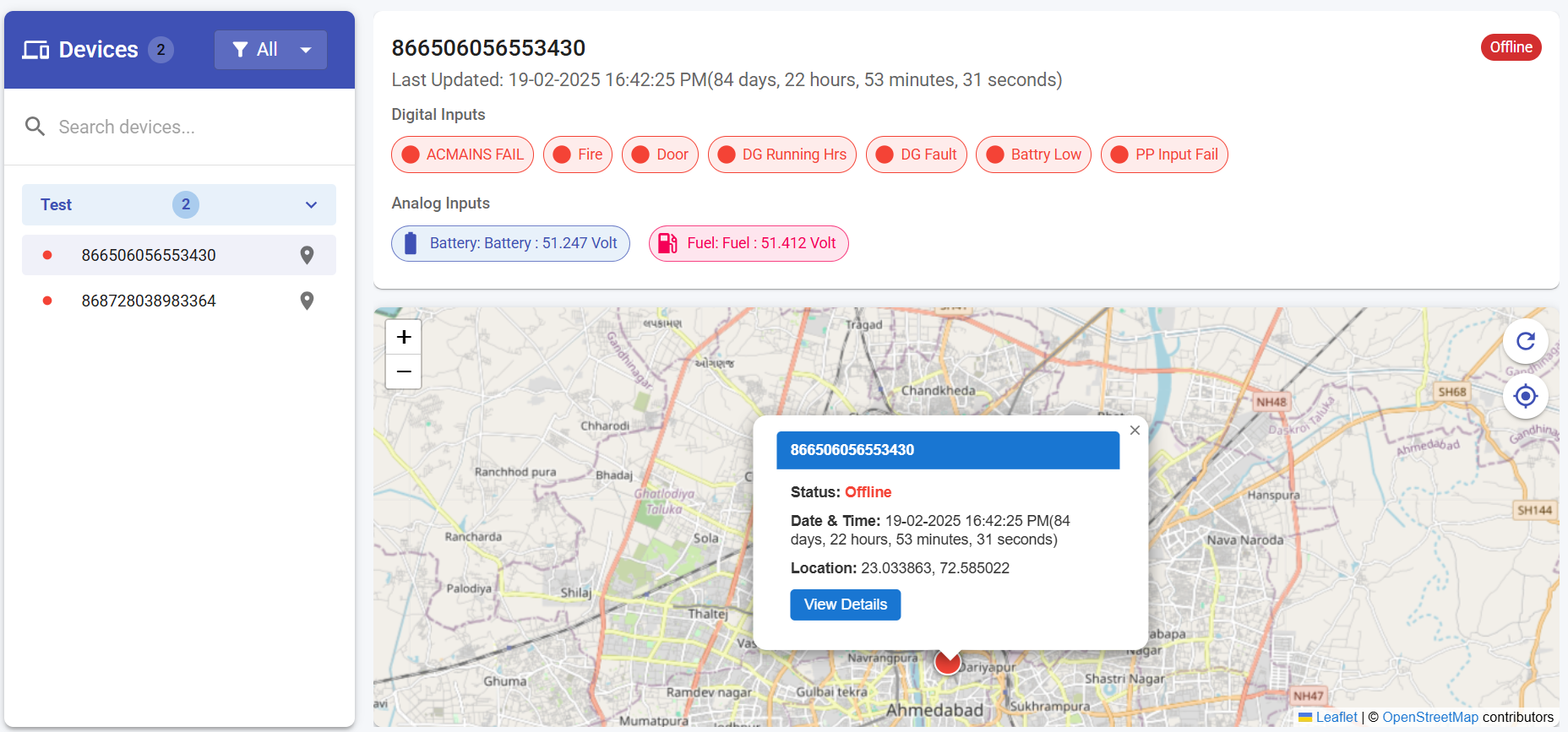Click location pin for device 868728038983364
The image size is (1568, 732).
(307, 301)
